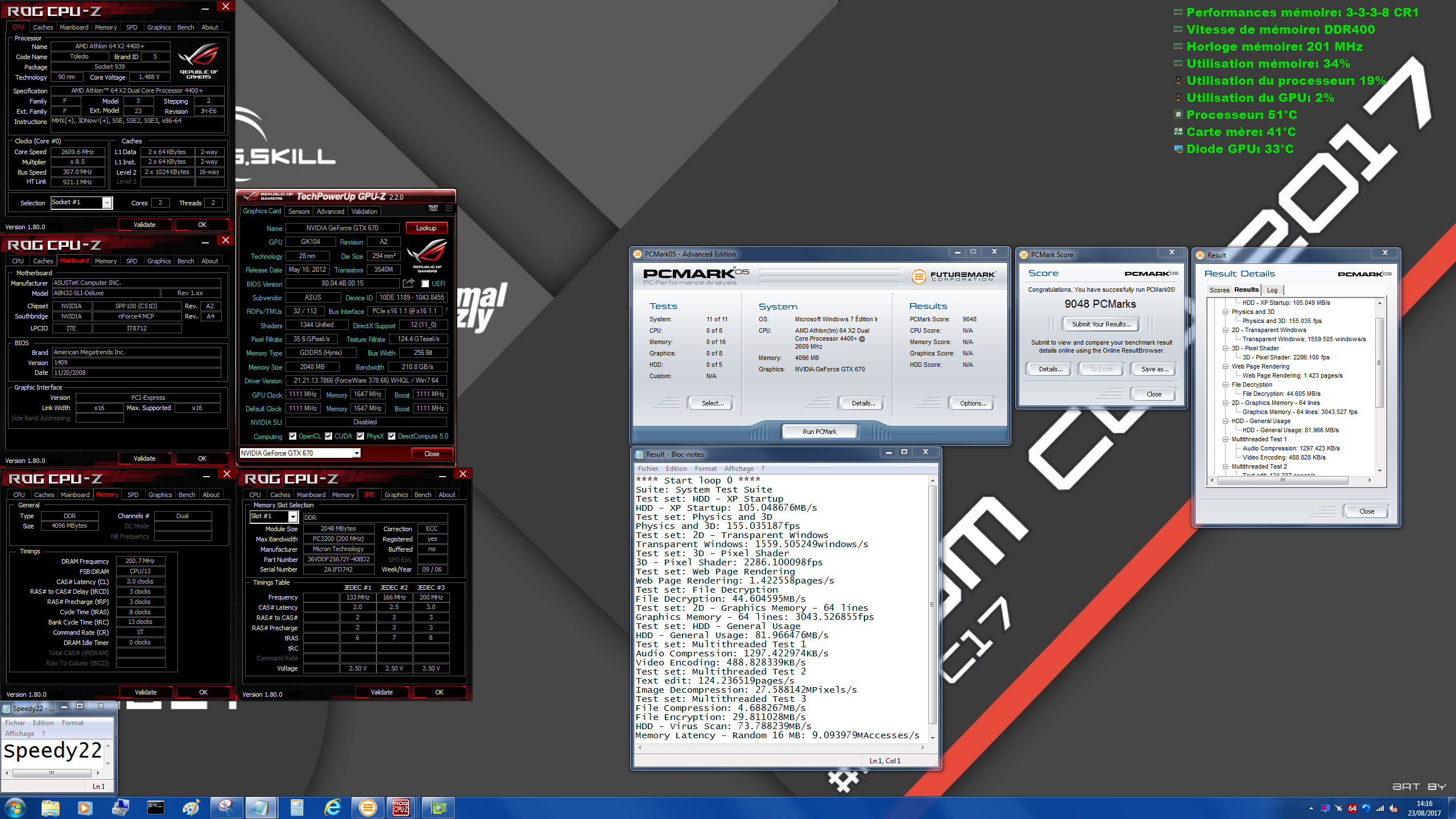The height and width of the screenshot is (819, 1456).
Task: Open the Sensors tab in GPU-Z
Action: click(299, 212)
